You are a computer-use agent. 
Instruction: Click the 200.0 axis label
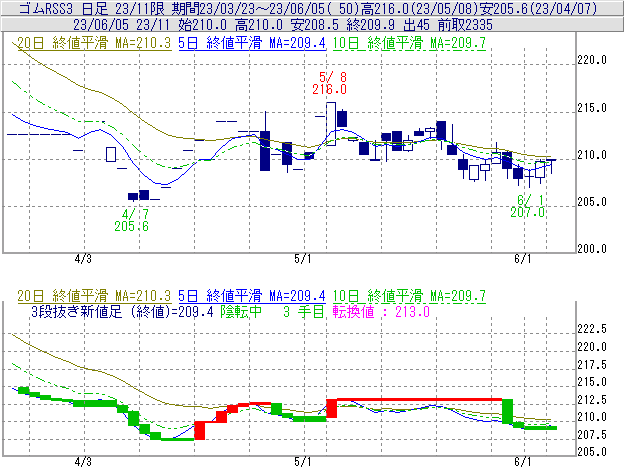point(592,249)
